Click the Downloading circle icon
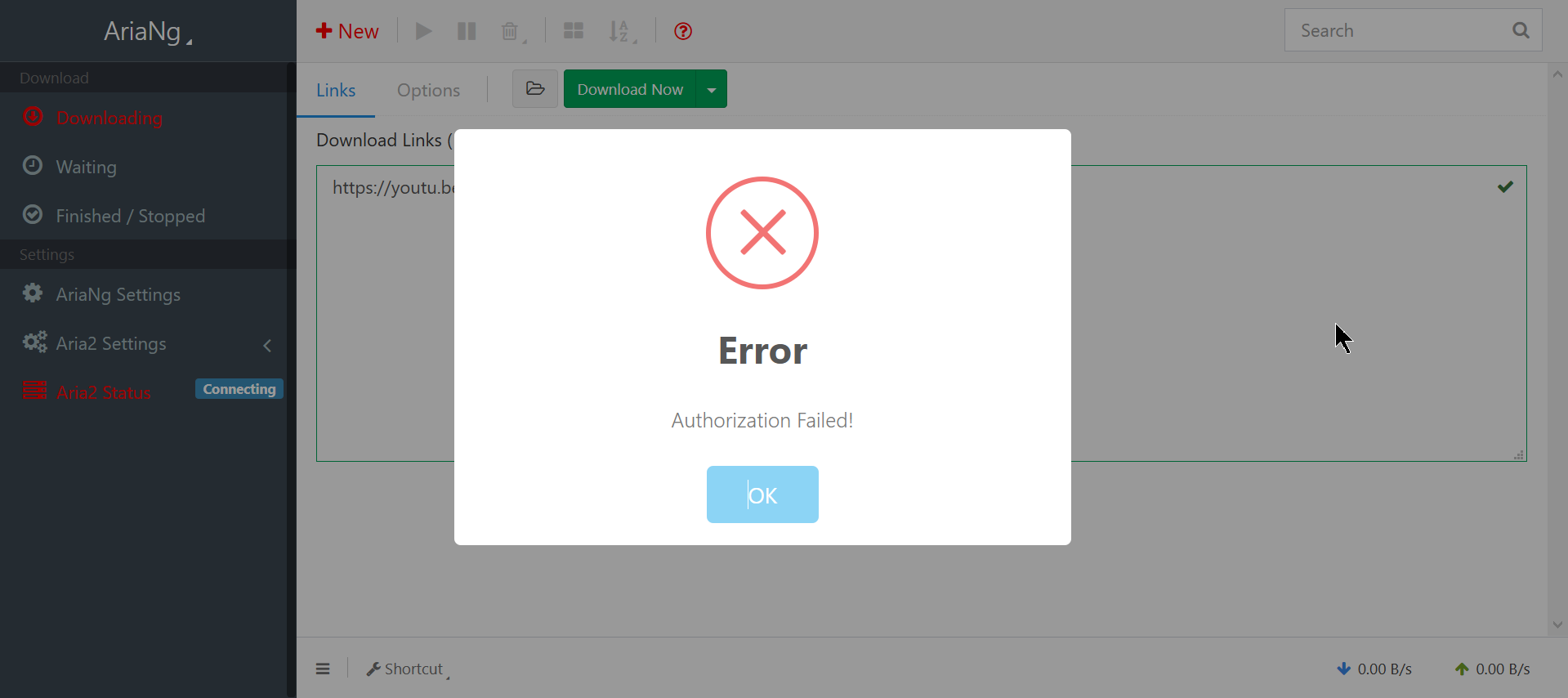 pyautogui.click(x=33, y=116)
